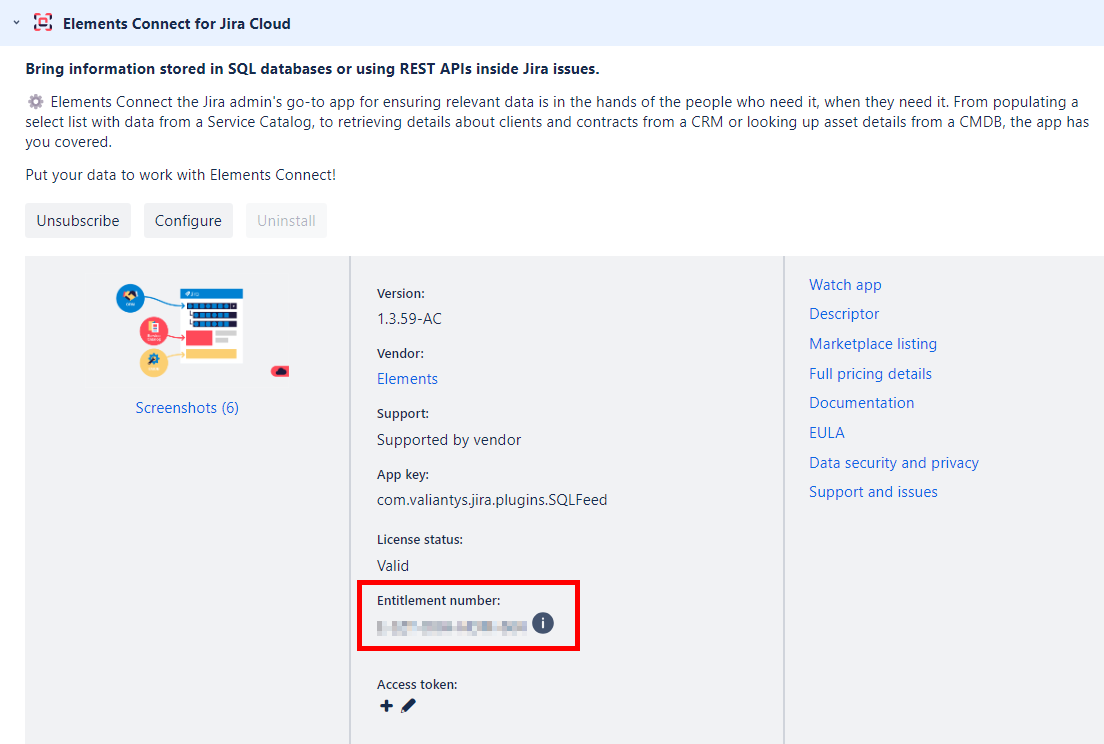Click the greyed-out Uninstall button
The image size is (1104, 744).
point(286,221)
